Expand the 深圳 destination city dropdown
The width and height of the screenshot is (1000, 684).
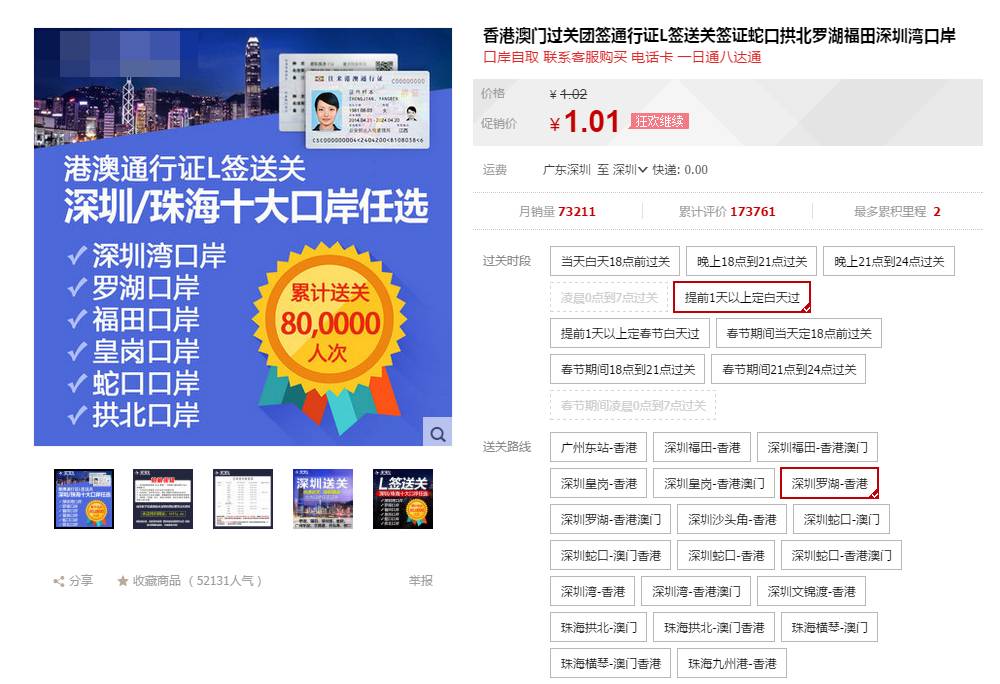click(x=630, y=170)
